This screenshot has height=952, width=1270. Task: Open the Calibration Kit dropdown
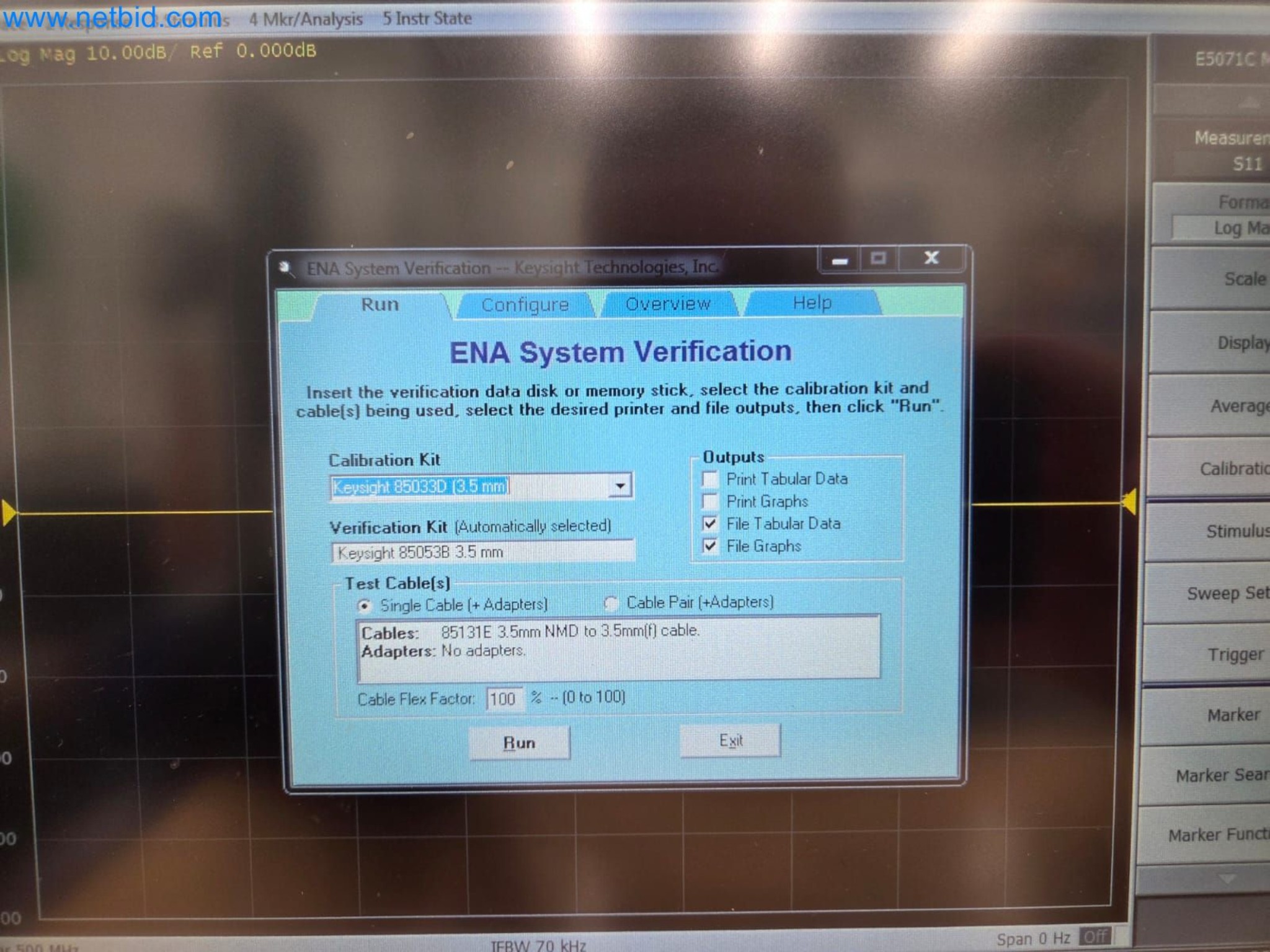click(619, 486)
